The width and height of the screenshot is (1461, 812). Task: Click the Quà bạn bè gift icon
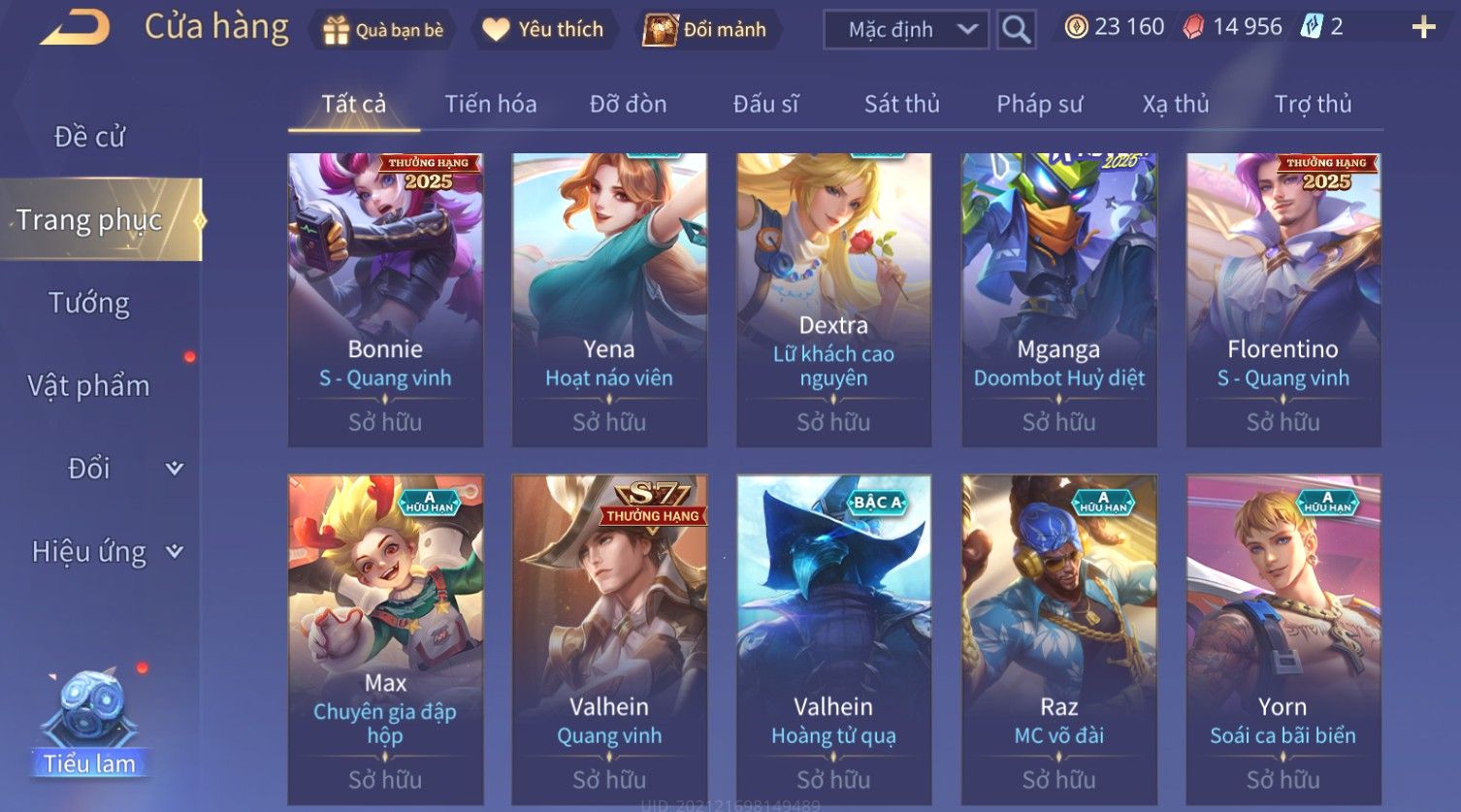(x=336, y=30)
